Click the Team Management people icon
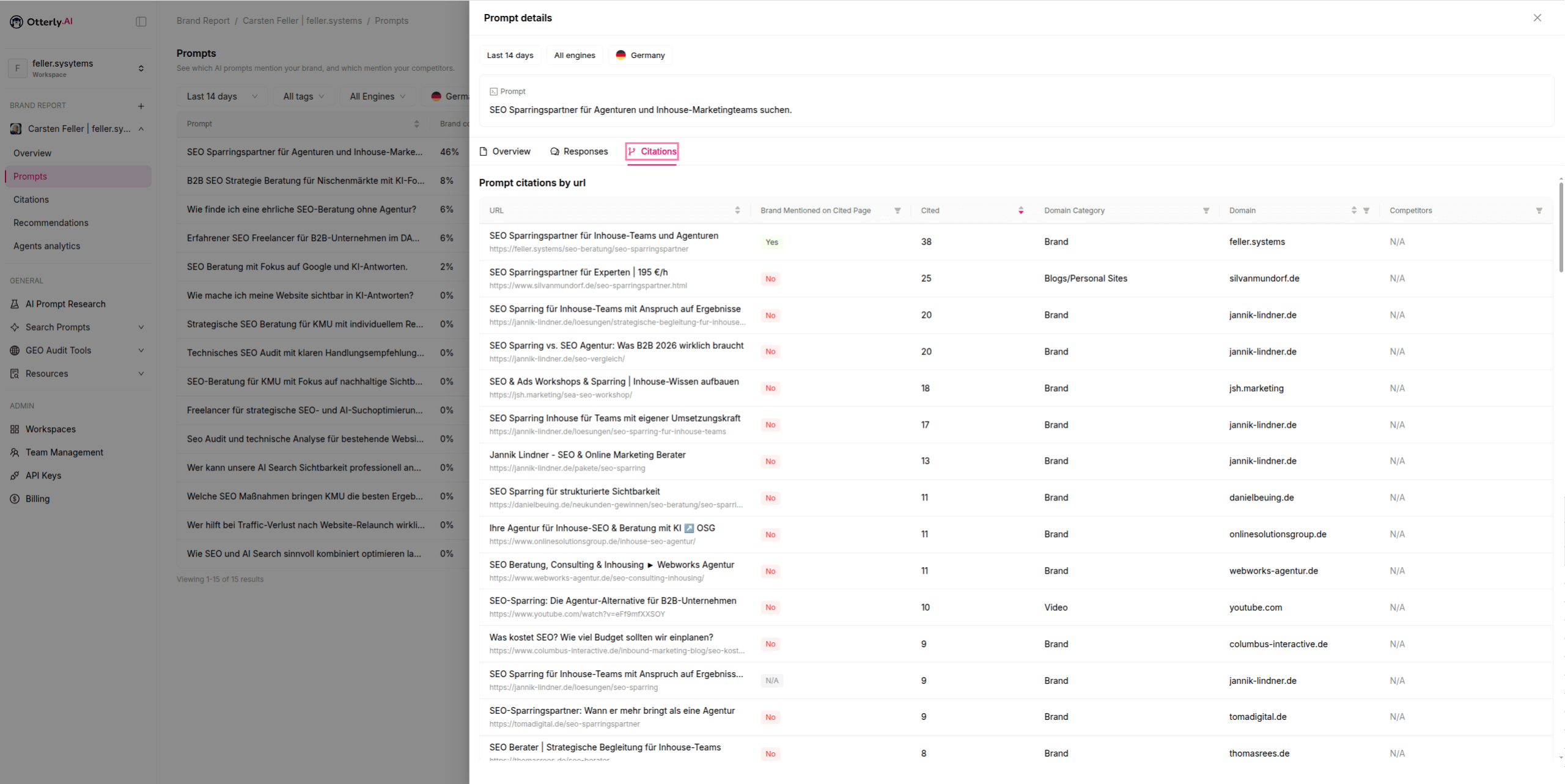Screen dimensions: 1565x784 tap(15, 453)
